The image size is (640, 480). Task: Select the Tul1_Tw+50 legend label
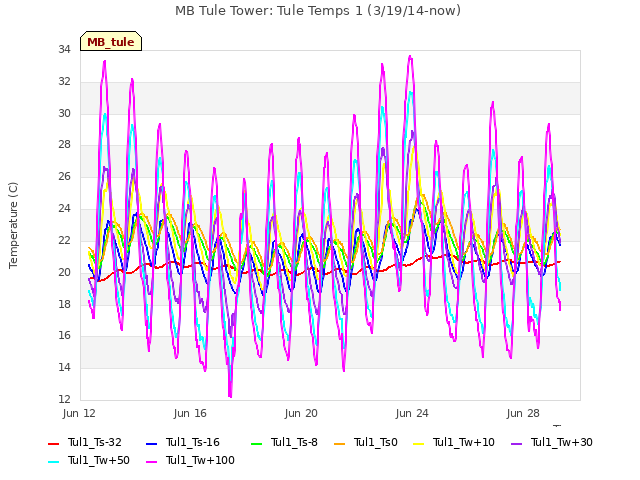tap(99, 460)
